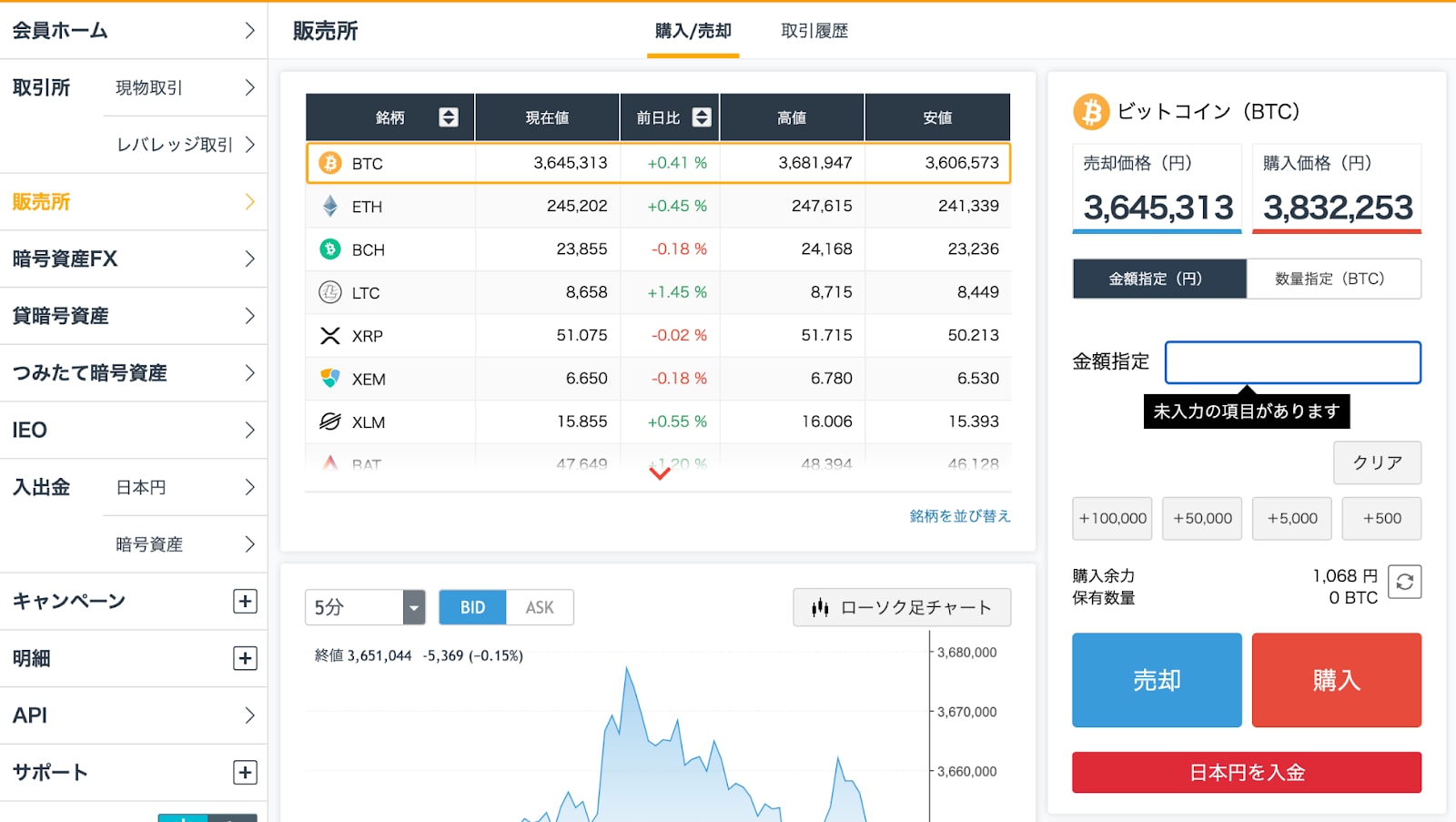Screen dimensions: 1456x822
Task: Go to 会員ホーム in sidebar
Action: 134,30
